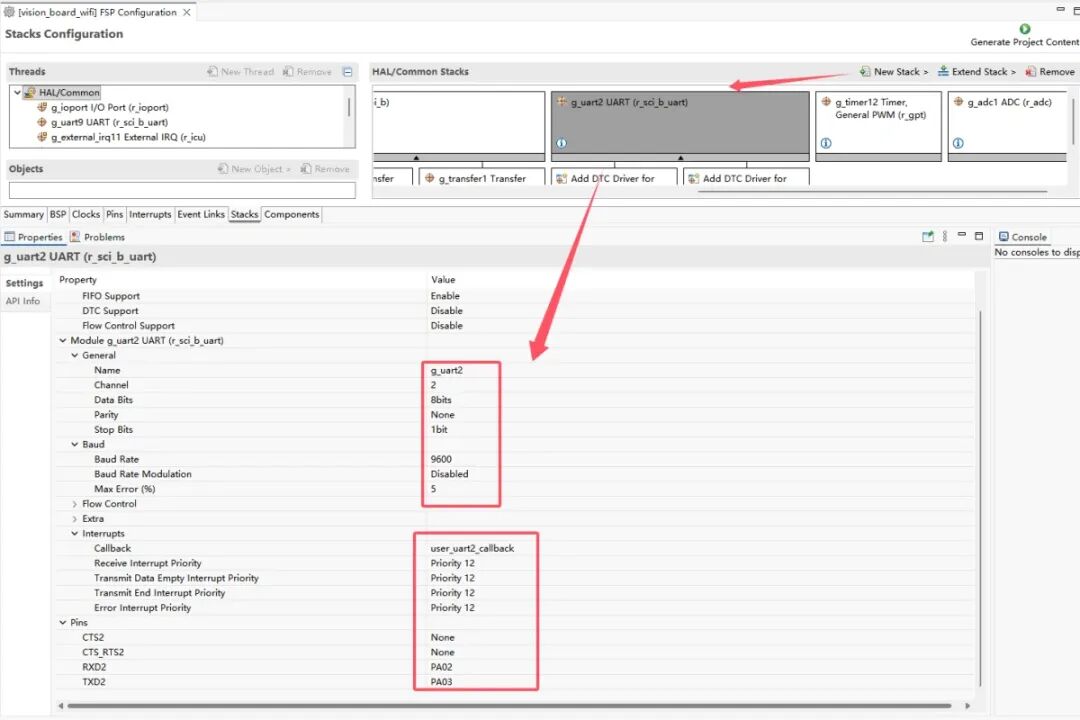Image resolution: width=1080 pixels, height=720 pixels.
Task: Open the Summary tab
Action: coord(23,215)
